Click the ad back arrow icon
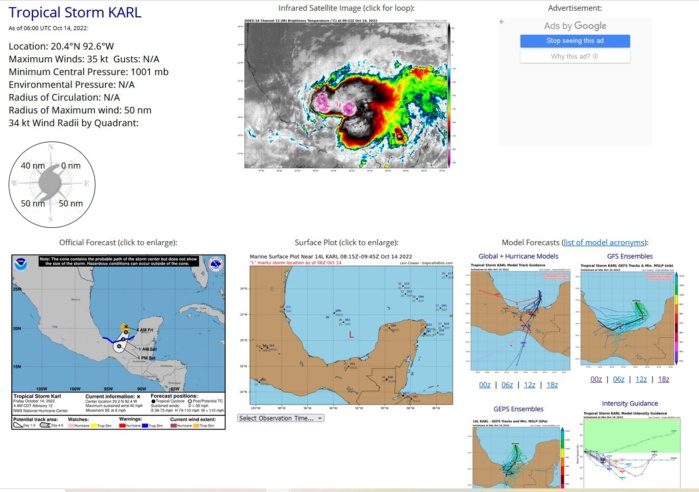699x492 pixels. coord(502,21)
